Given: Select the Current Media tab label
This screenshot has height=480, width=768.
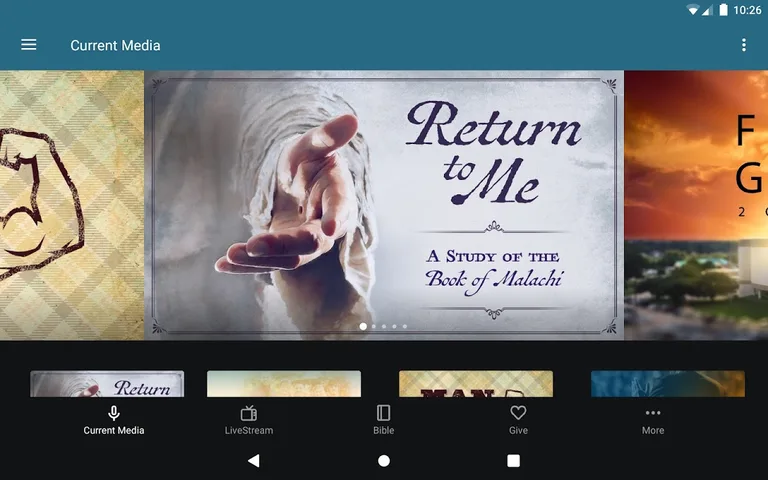Looking at the screenshot, I should (x=114, y=431).
